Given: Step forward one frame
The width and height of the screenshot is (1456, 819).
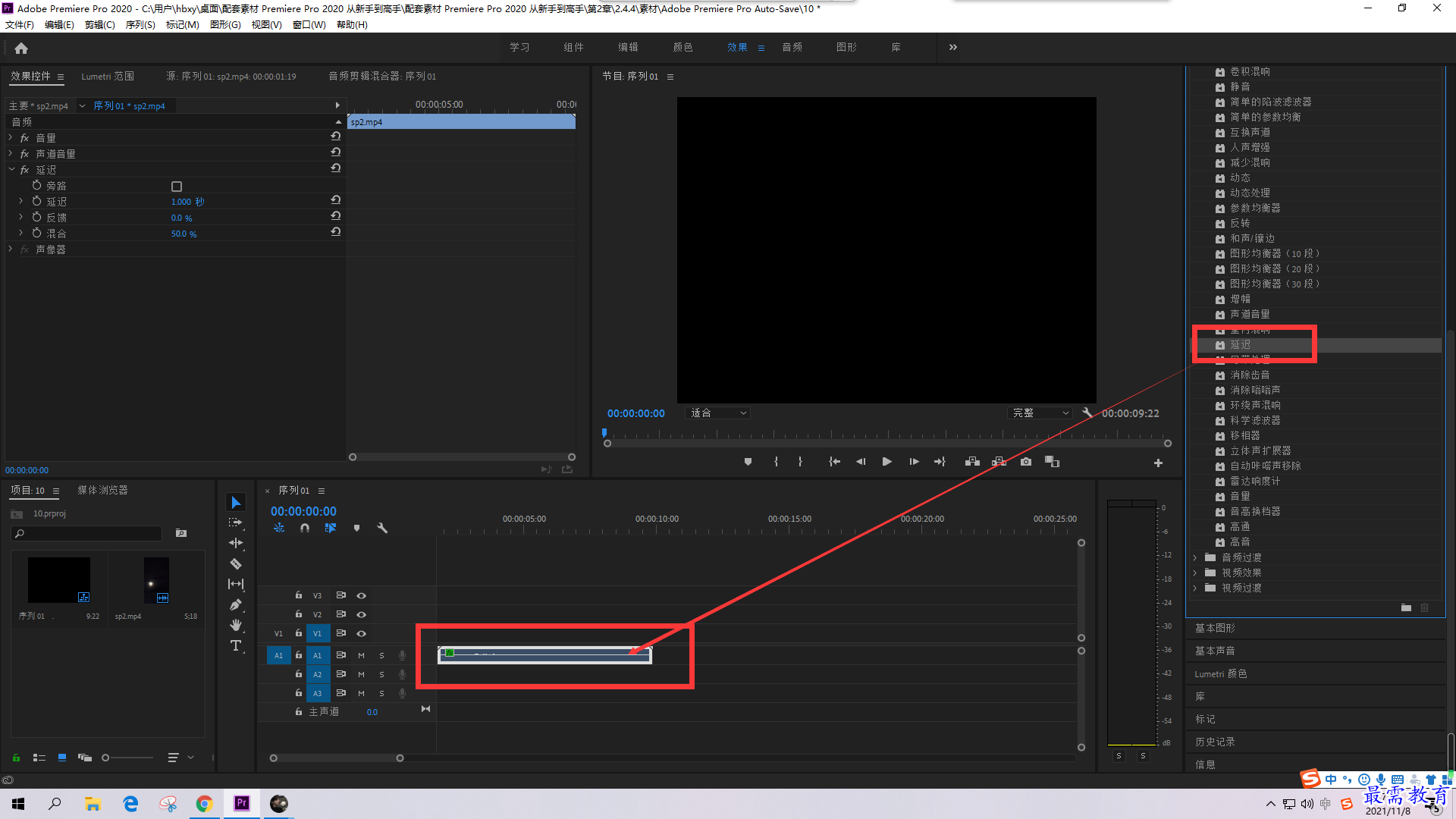Looking at the screenshot, I should pyautogui.click(x=914, y=462).
